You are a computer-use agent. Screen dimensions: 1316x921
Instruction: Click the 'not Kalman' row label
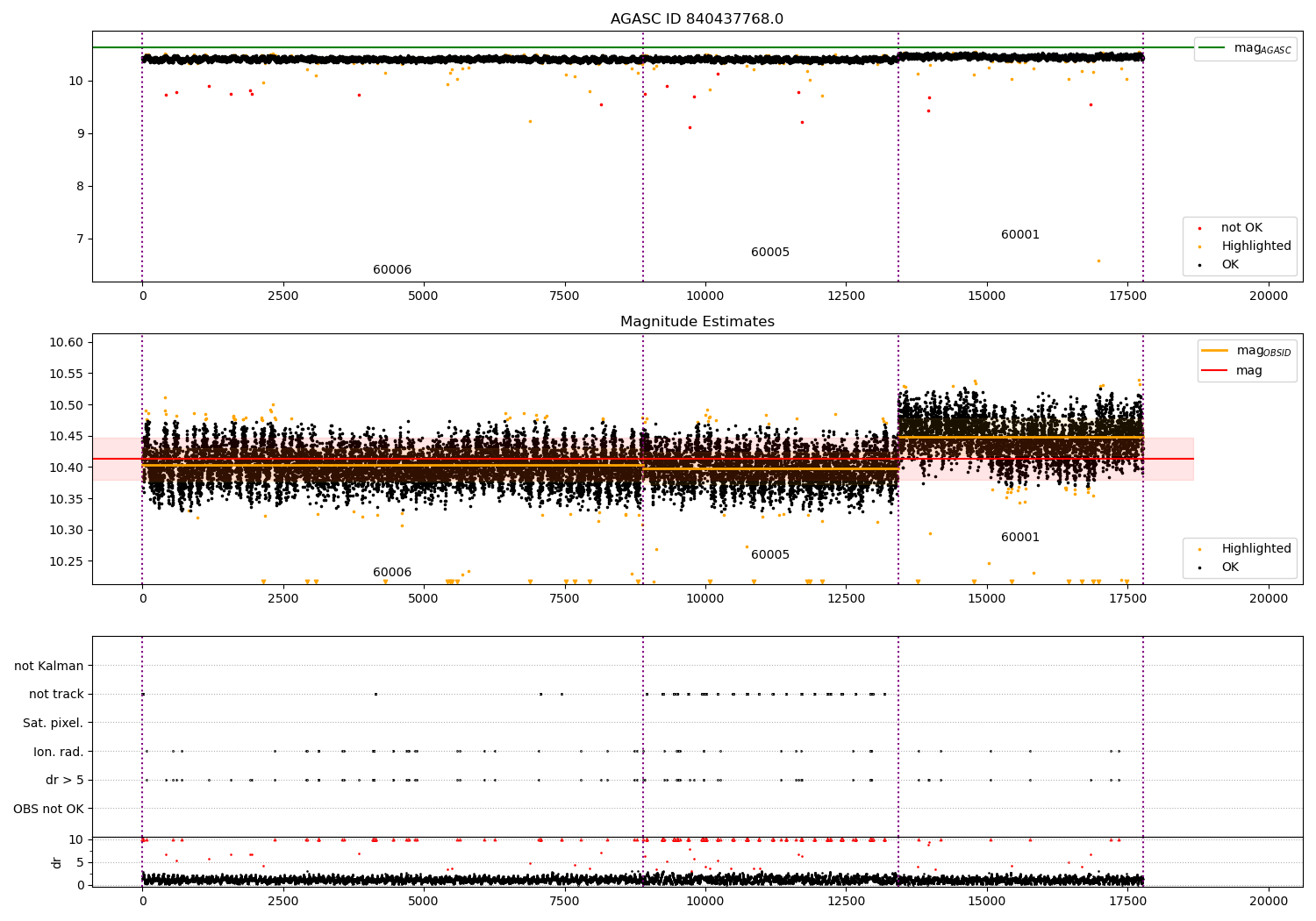[x=49, y=667]
